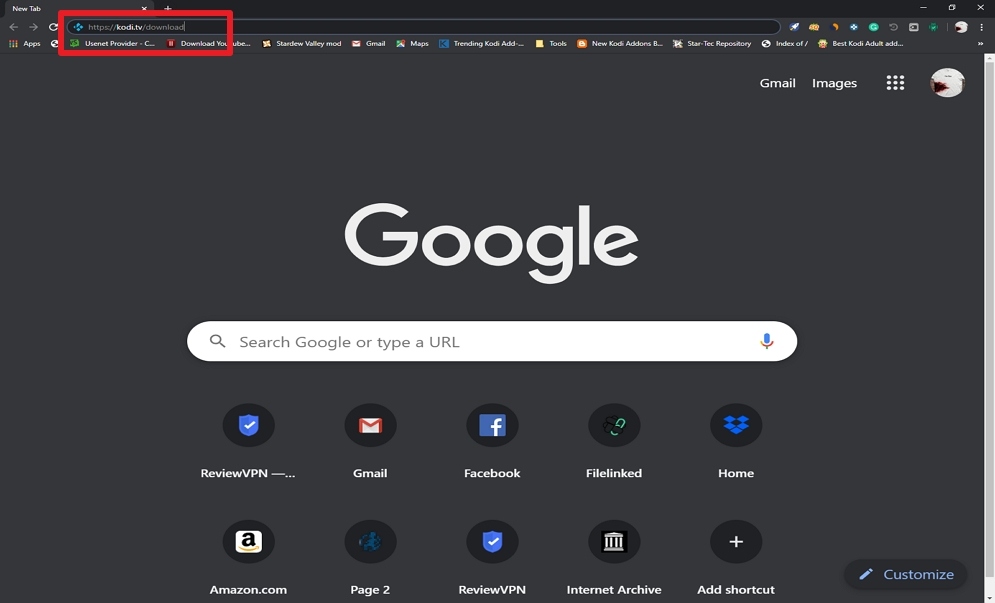Close the New Tab tab

(144, 8)
